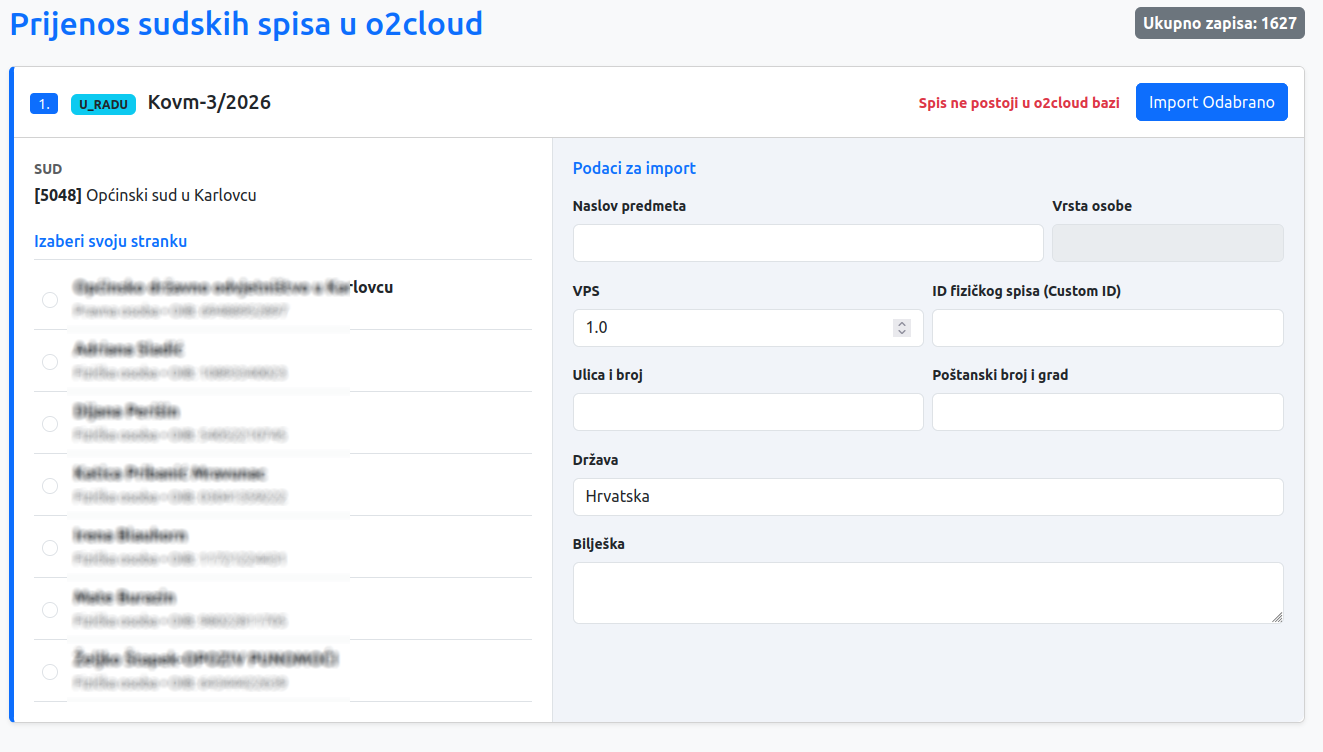Increase VPS value with the up arrow
The height and width of the screenshot is (752, 1323).
tap(902, 323)
